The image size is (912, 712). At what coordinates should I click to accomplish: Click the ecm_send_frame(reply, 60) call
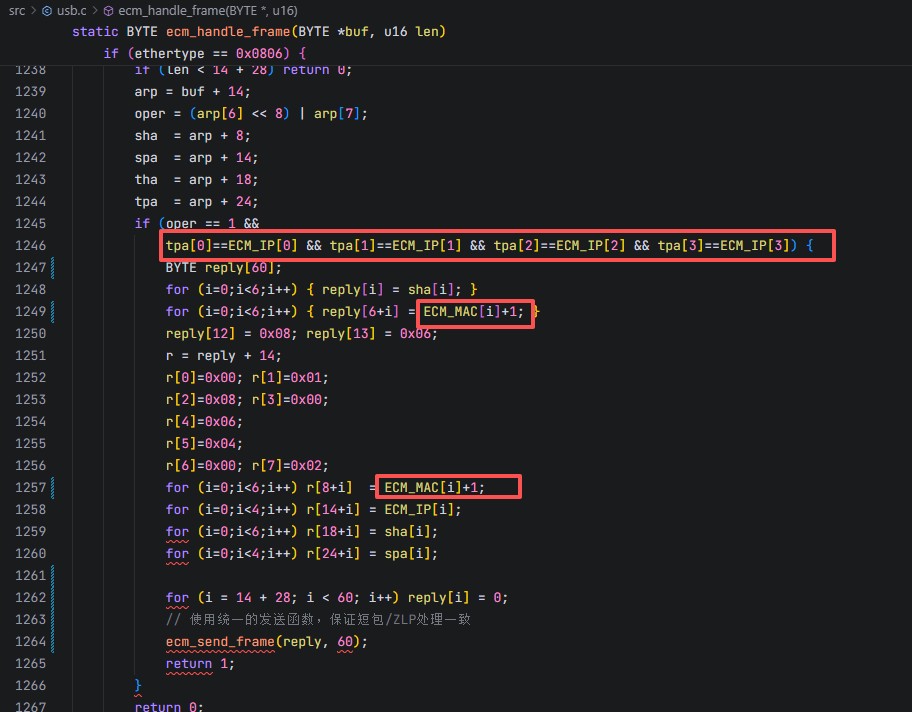tap(266, 642)
